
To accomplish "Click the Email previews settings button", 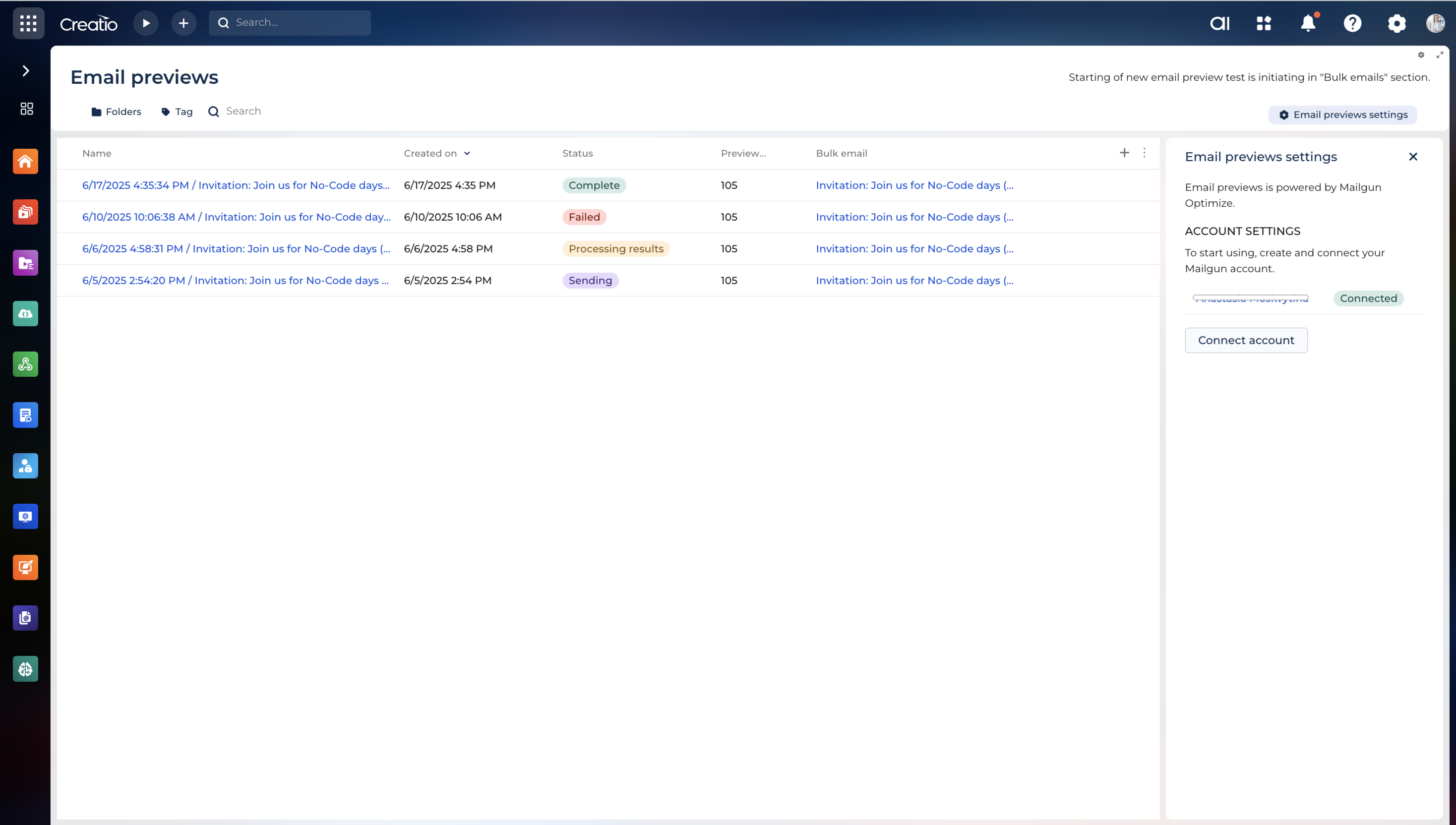I will tap(1342, 115).
